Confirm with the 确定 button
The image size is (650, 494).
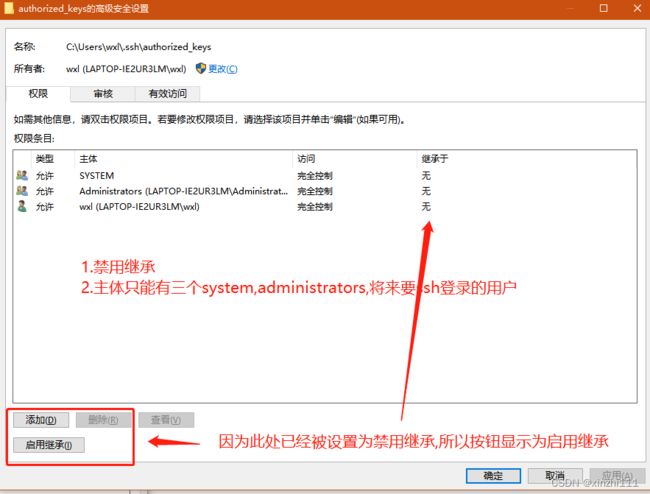[493, 476]
